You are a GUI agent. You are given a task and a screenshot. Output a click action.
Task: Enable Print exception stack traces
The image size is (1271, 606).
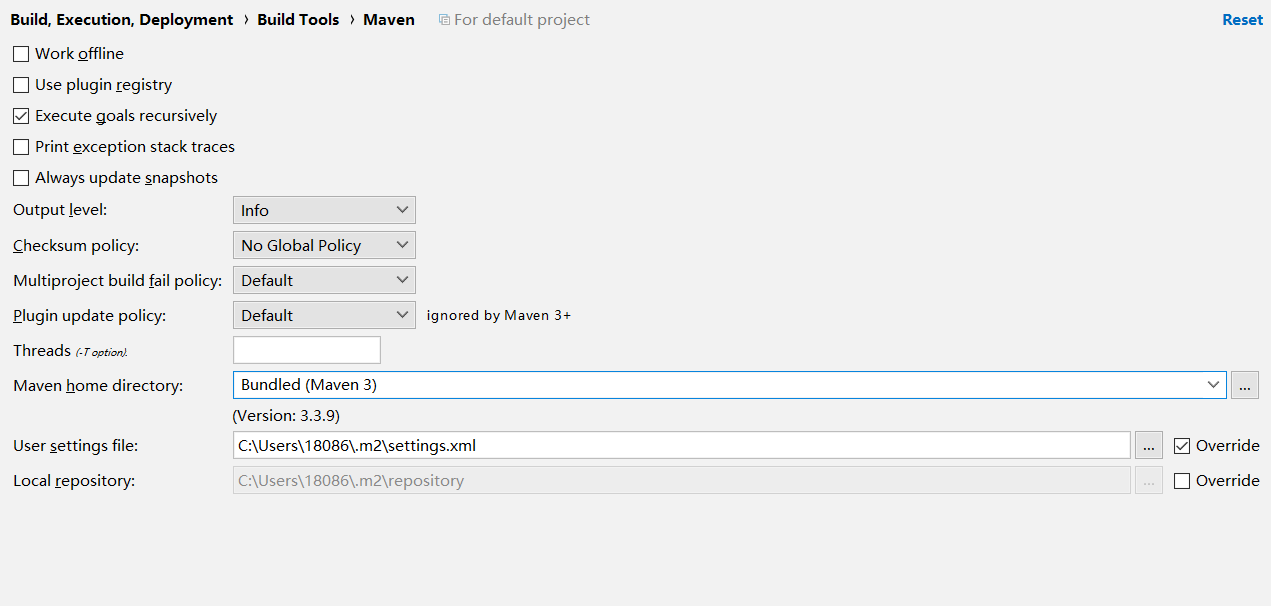(x=21, y=147)
